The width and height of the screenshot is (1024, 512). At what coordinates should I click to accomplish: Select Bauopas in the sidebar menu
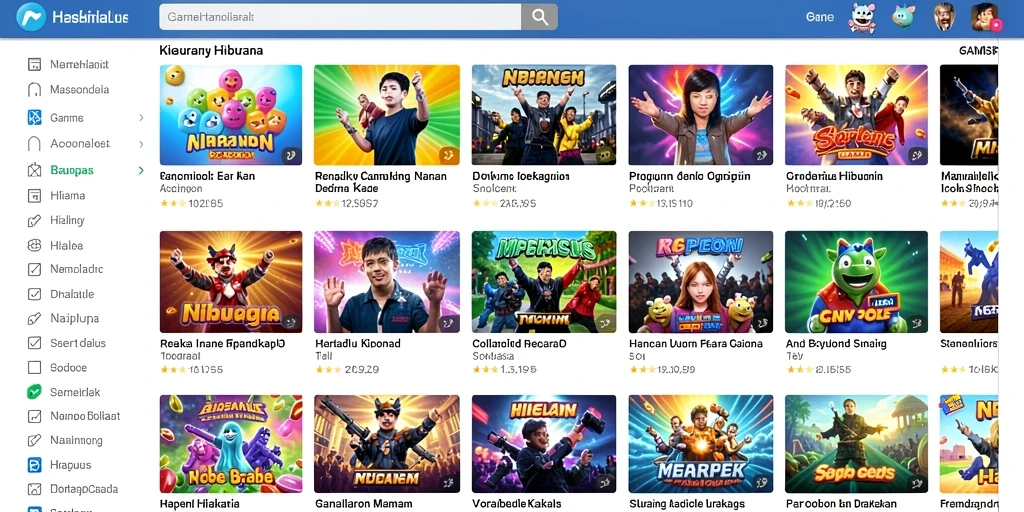[x=72, y=170]
